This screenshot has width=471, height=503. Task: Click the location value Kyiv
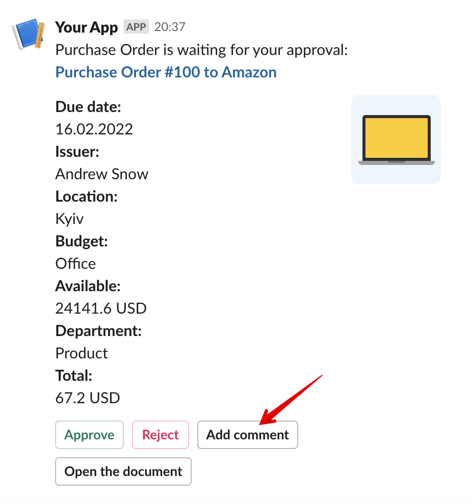[69, 219]
